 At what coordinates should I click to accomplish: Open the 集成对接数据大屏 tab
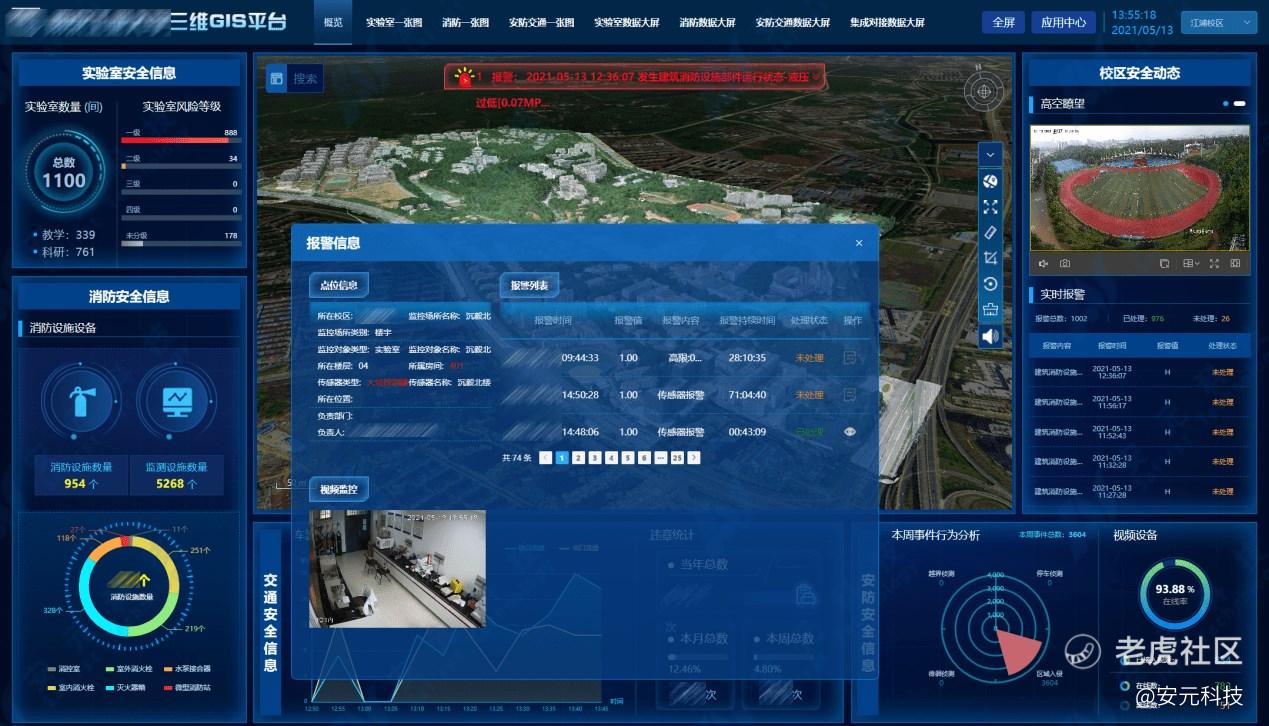(887, 22)
